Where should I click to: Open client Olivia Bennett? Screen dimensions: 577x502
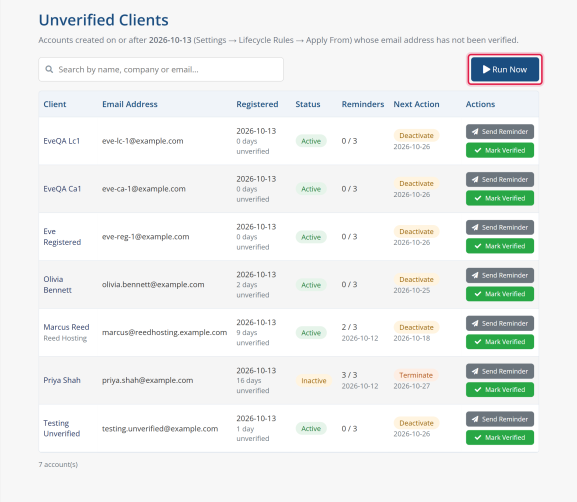[x=57, y=284]
